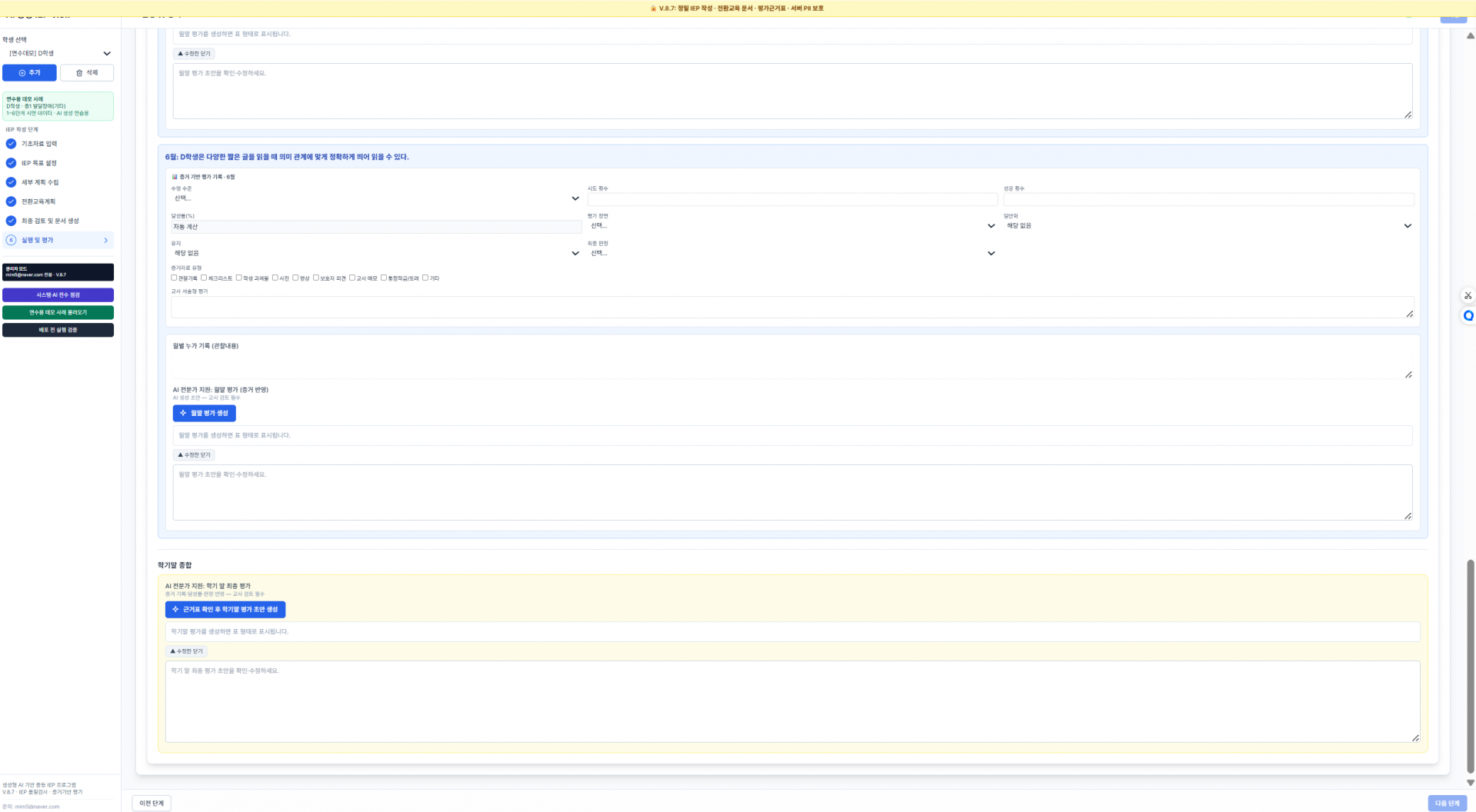
Task: Enable the 영상 evidence checkbox
Action: point(295,278)
